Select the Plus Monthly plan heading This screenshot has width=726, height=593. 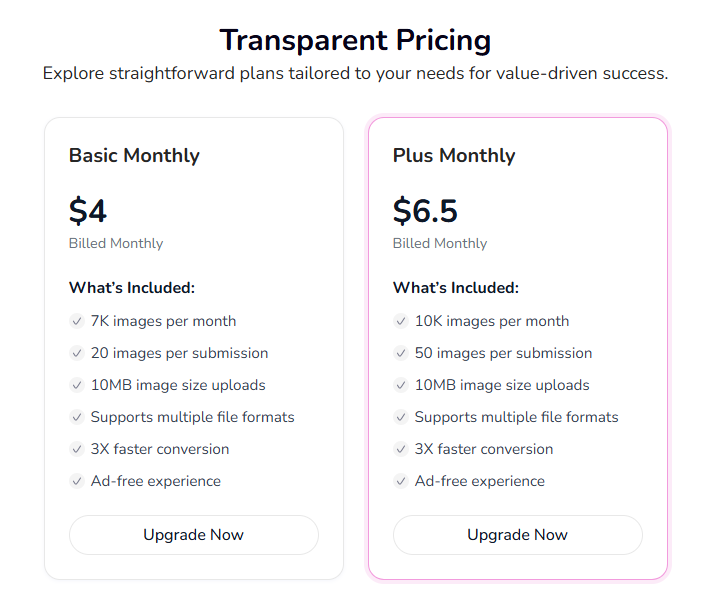pos(454,155)
